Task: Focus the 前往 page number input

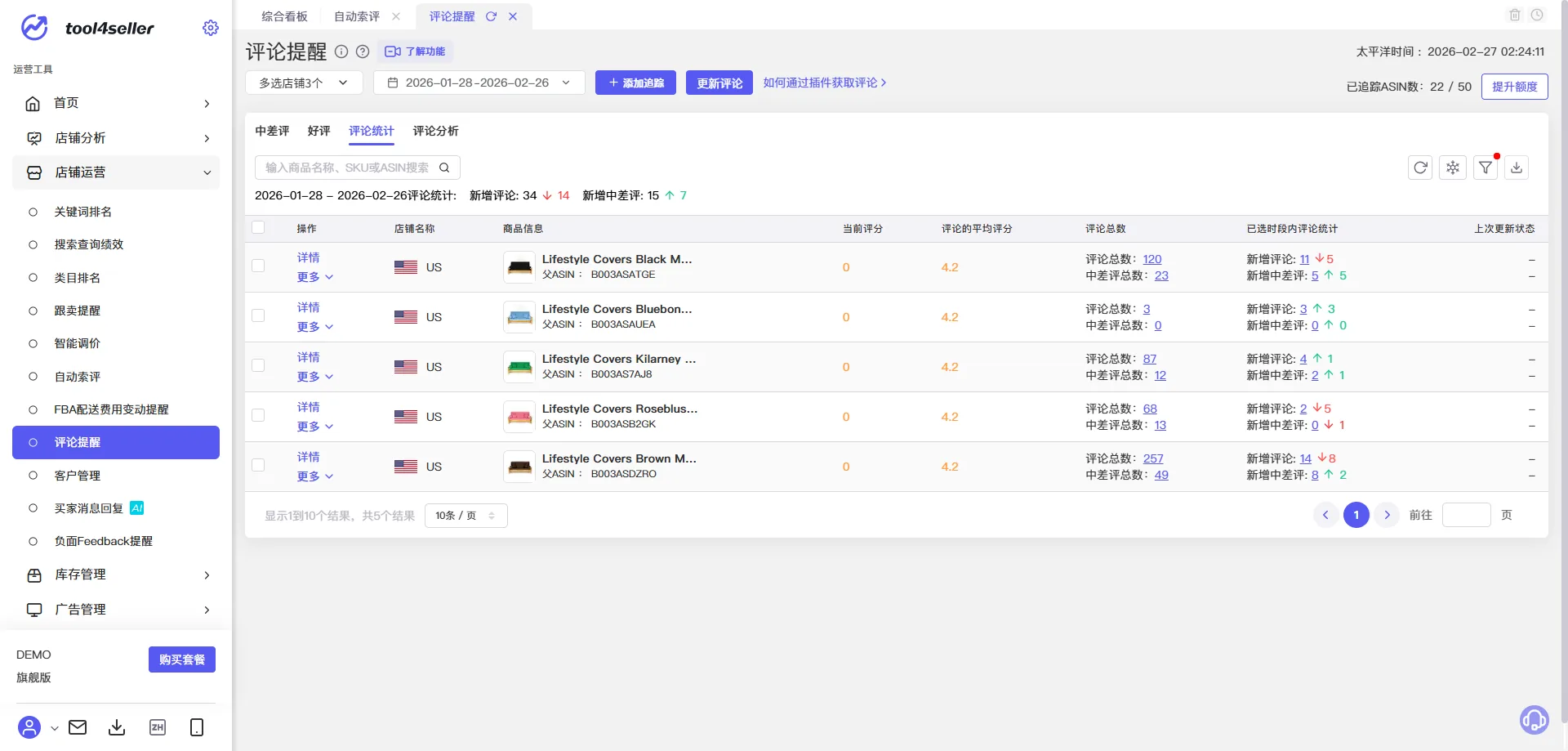Action: coord(1467,515)
